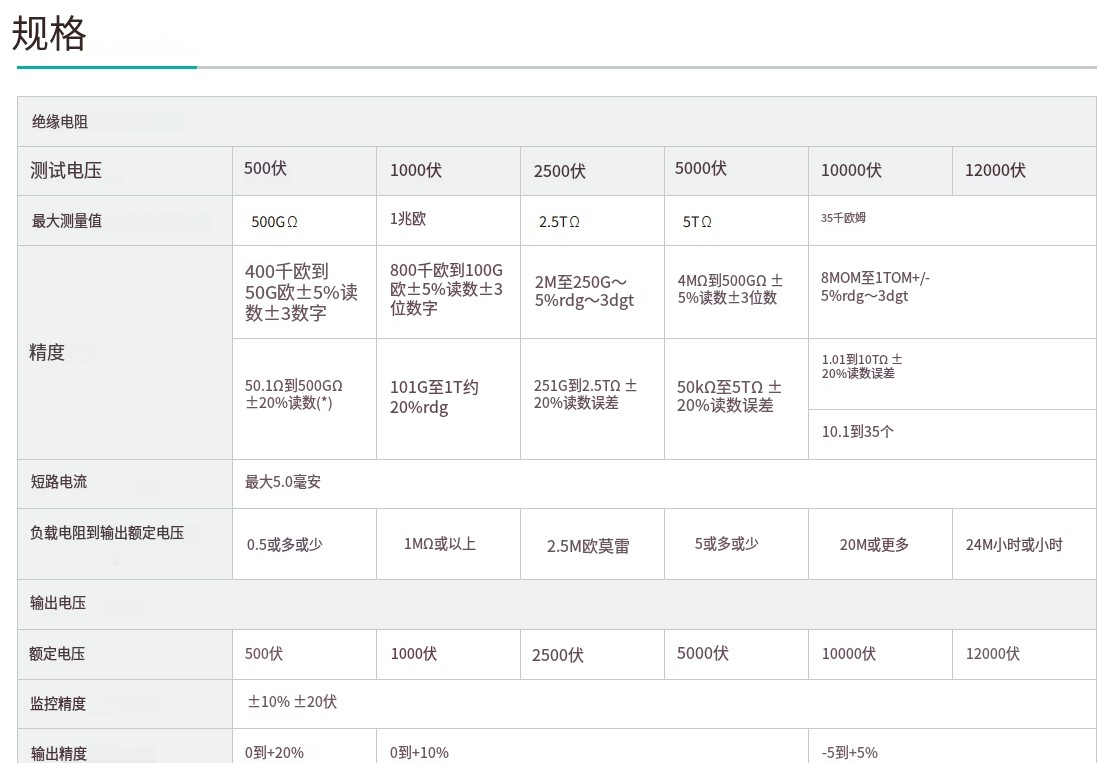Click the 最大5.0毫安 value

pos(283,482)
